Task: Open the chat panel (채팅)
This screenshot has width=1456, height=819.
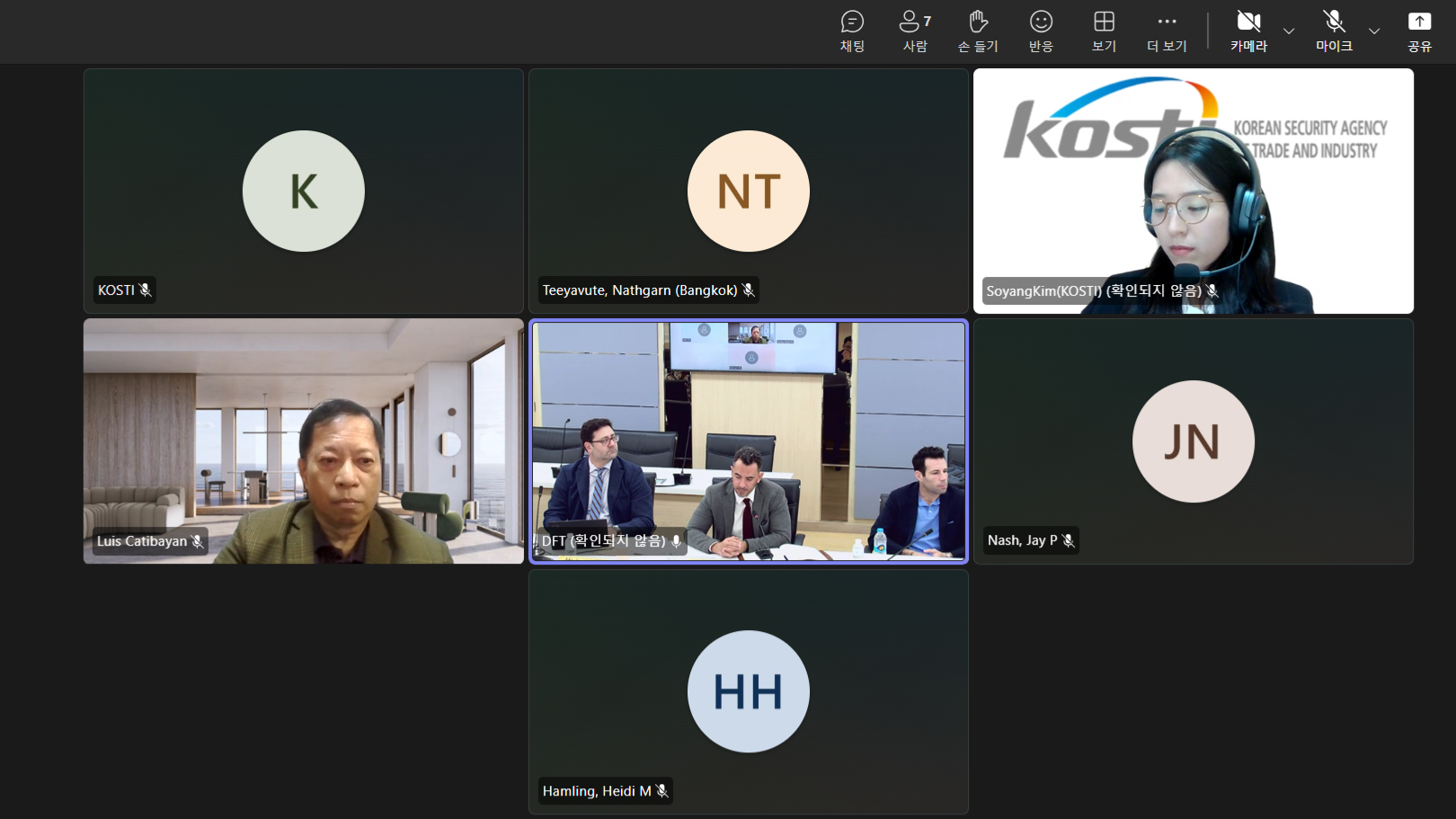Action: click(x=852, y=31)
